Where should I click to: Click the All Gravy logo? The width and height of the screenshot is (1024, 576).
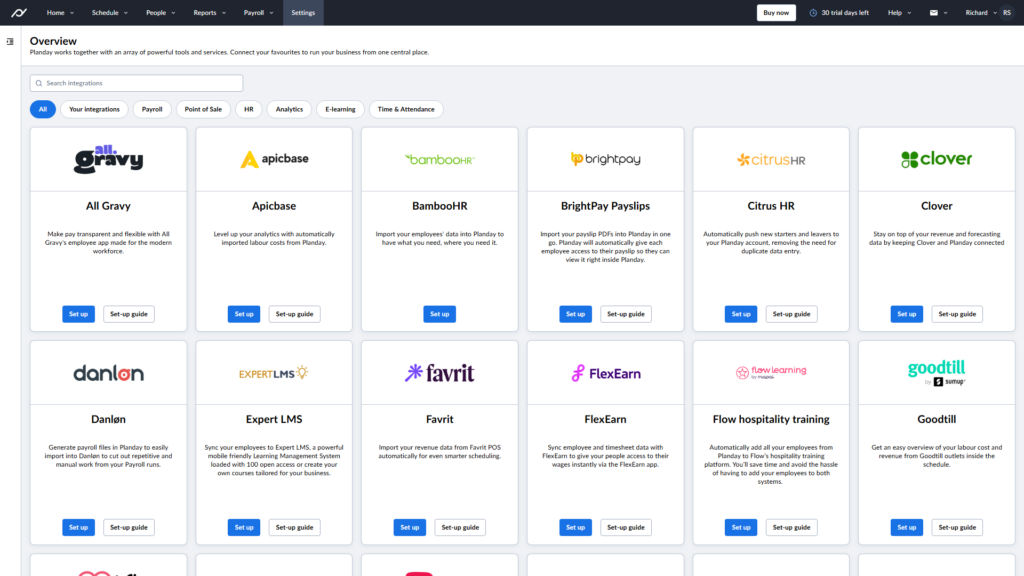click(108, 159)
